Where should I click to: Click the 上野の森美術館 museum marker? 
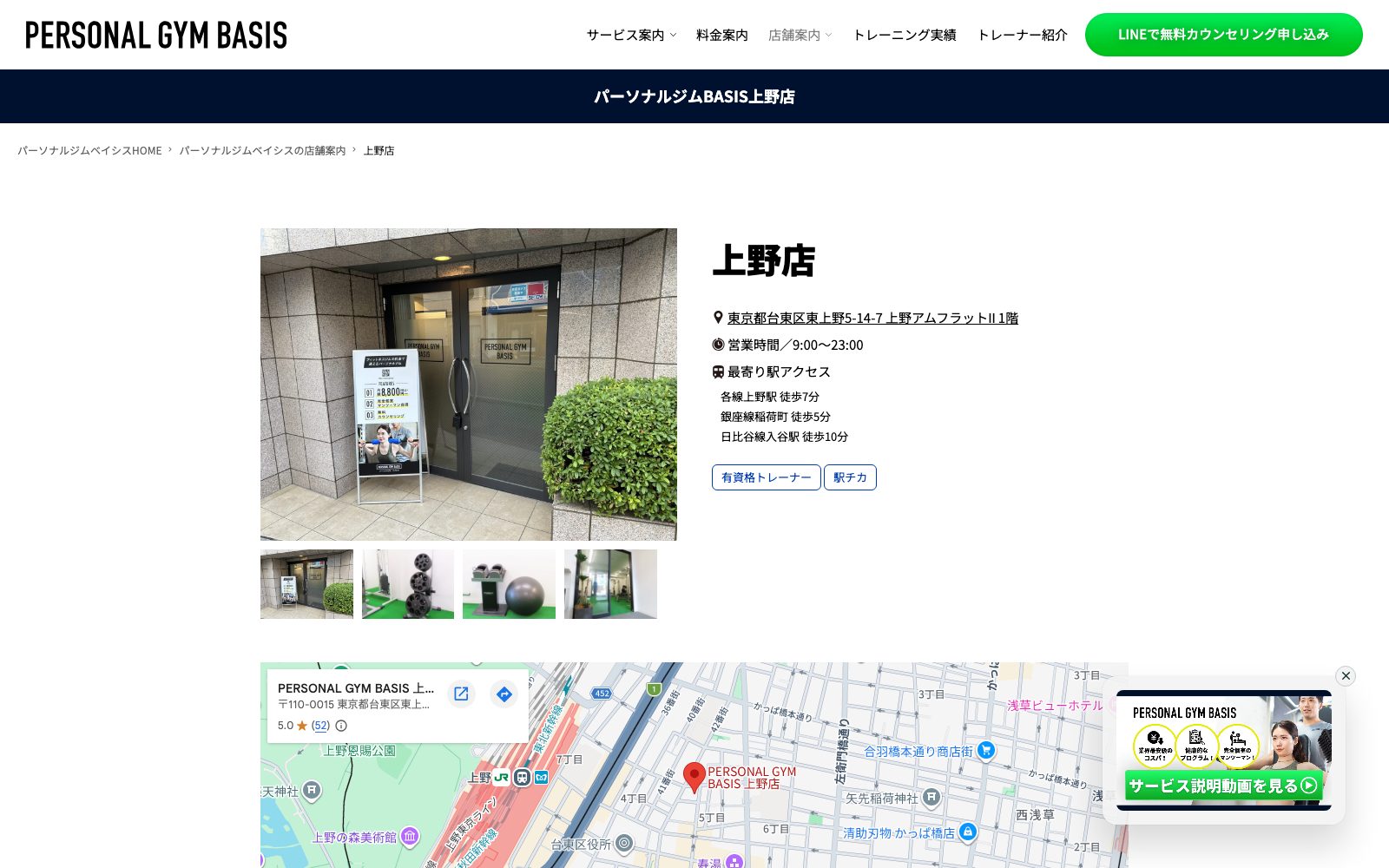tap(410, 836)
